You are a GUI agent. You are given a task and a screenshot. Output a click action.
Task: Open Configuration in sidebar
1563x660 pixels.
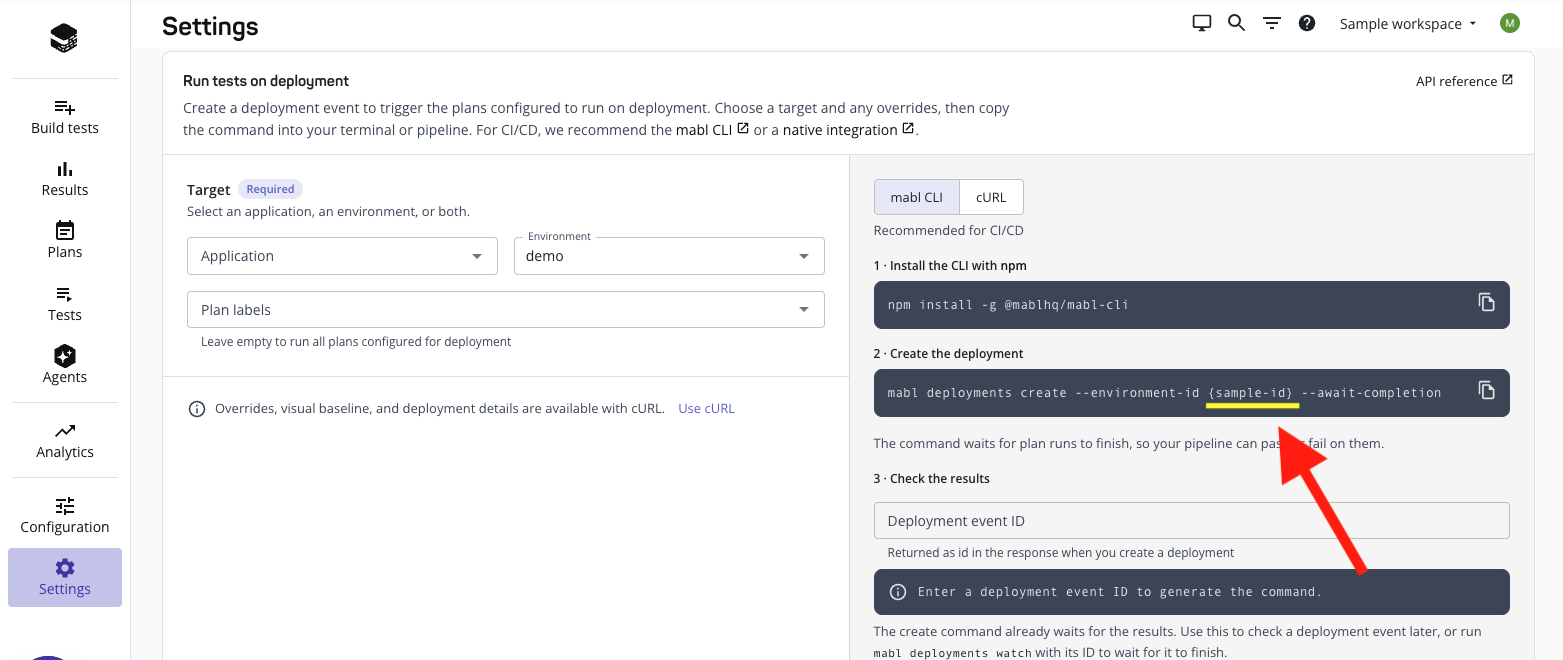[x=65, y=516]
